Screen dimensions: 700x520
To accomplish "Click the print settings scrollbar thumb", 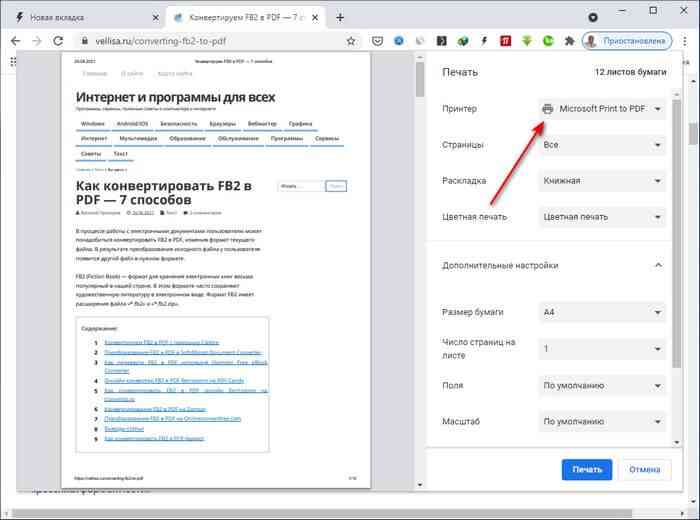I will point(676,232).
